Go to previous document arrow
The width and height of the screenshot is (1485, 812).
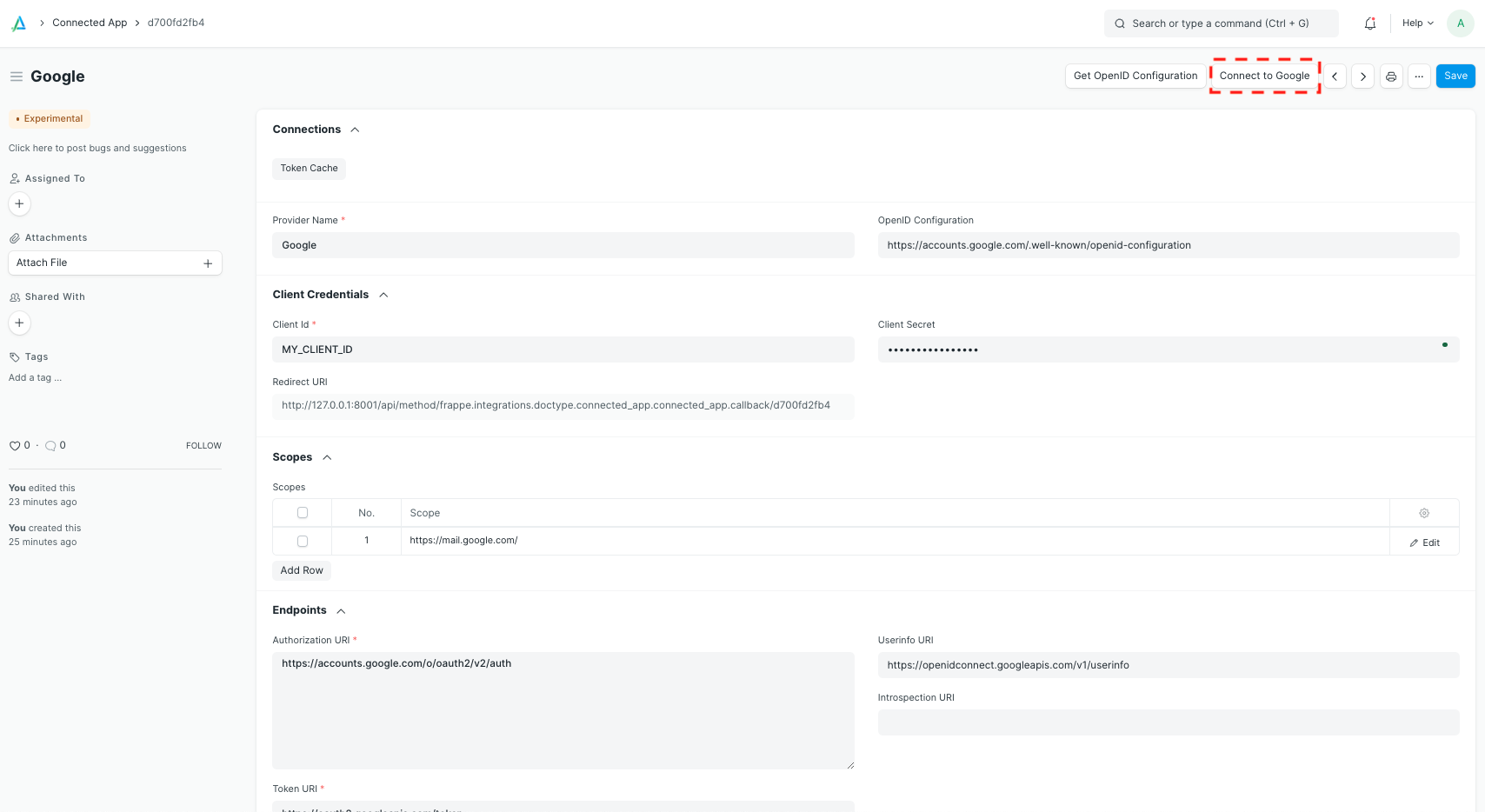[1335, 77]
